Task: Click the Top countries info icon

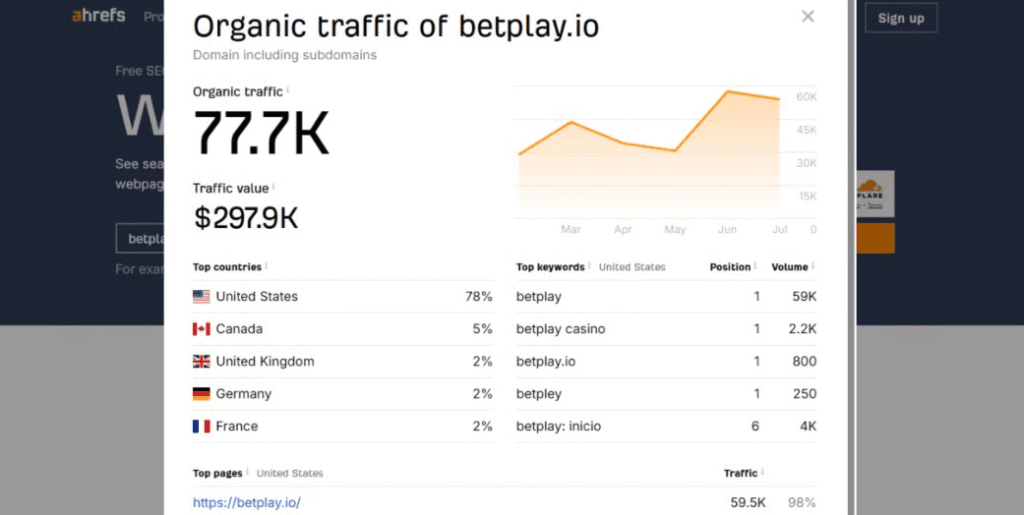Action: [x=266, y=266]
